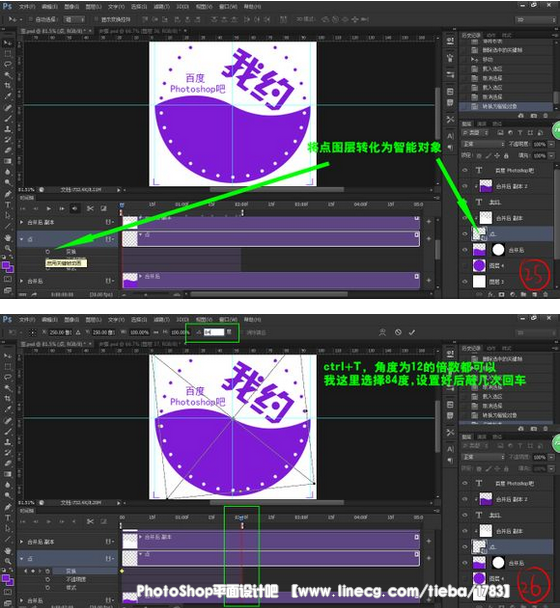Viewport: 560px width, 608px height.
Task: Lock position on upper Layers panel
Action: (497, 155)
